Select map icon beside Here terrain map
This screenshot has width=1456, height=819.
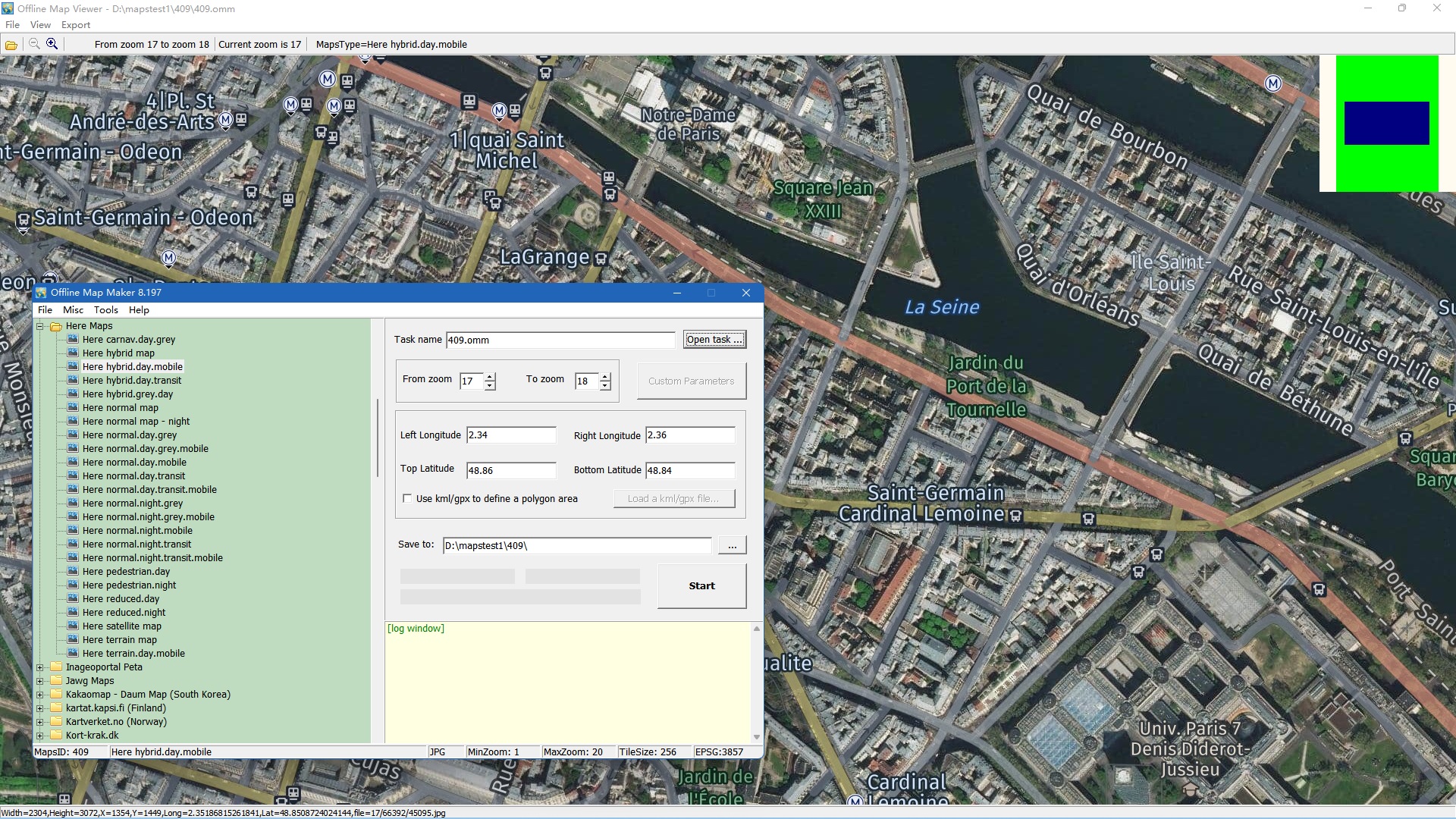pyautogui.click(x=73, y=639)
